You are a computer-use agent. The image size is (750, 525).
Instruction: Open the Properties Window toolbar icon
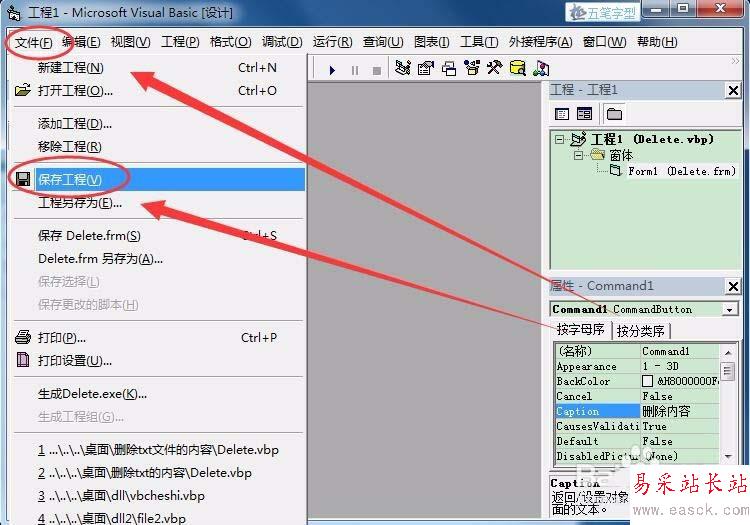click(x=425, y=68)
